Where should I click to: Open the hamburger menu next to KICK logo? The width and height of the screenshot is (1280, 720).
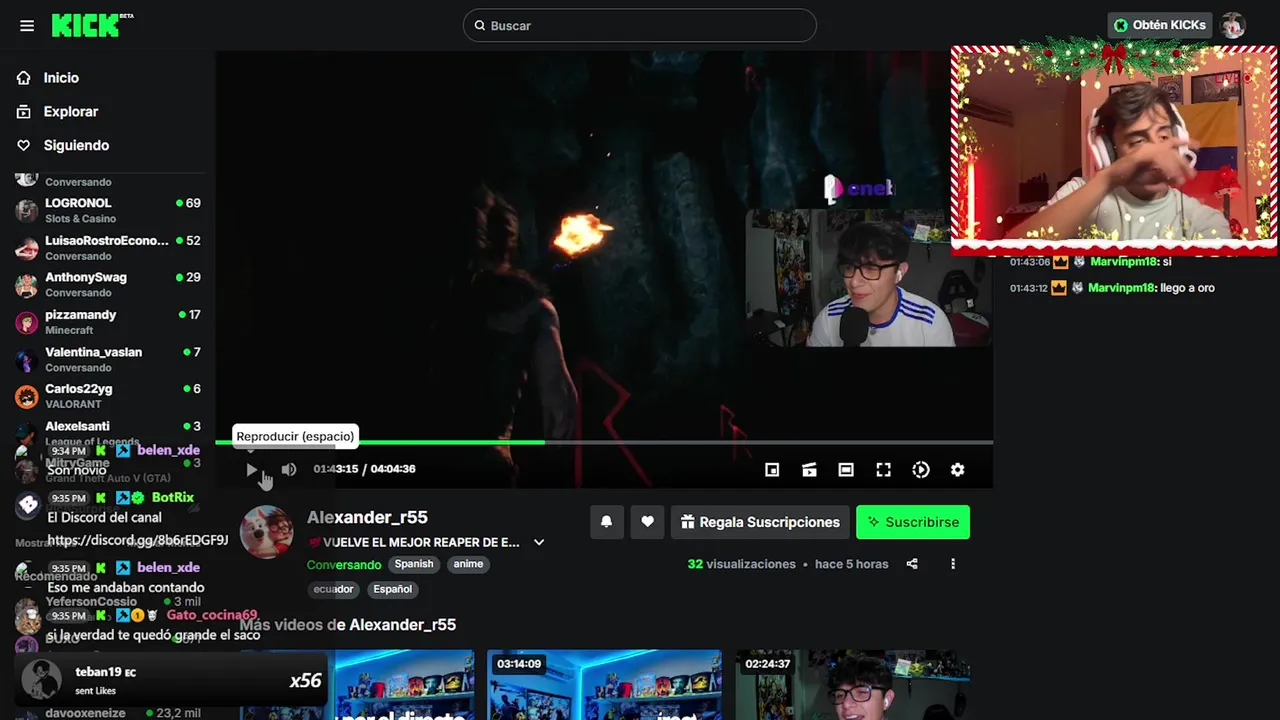[x=27, y=26]
